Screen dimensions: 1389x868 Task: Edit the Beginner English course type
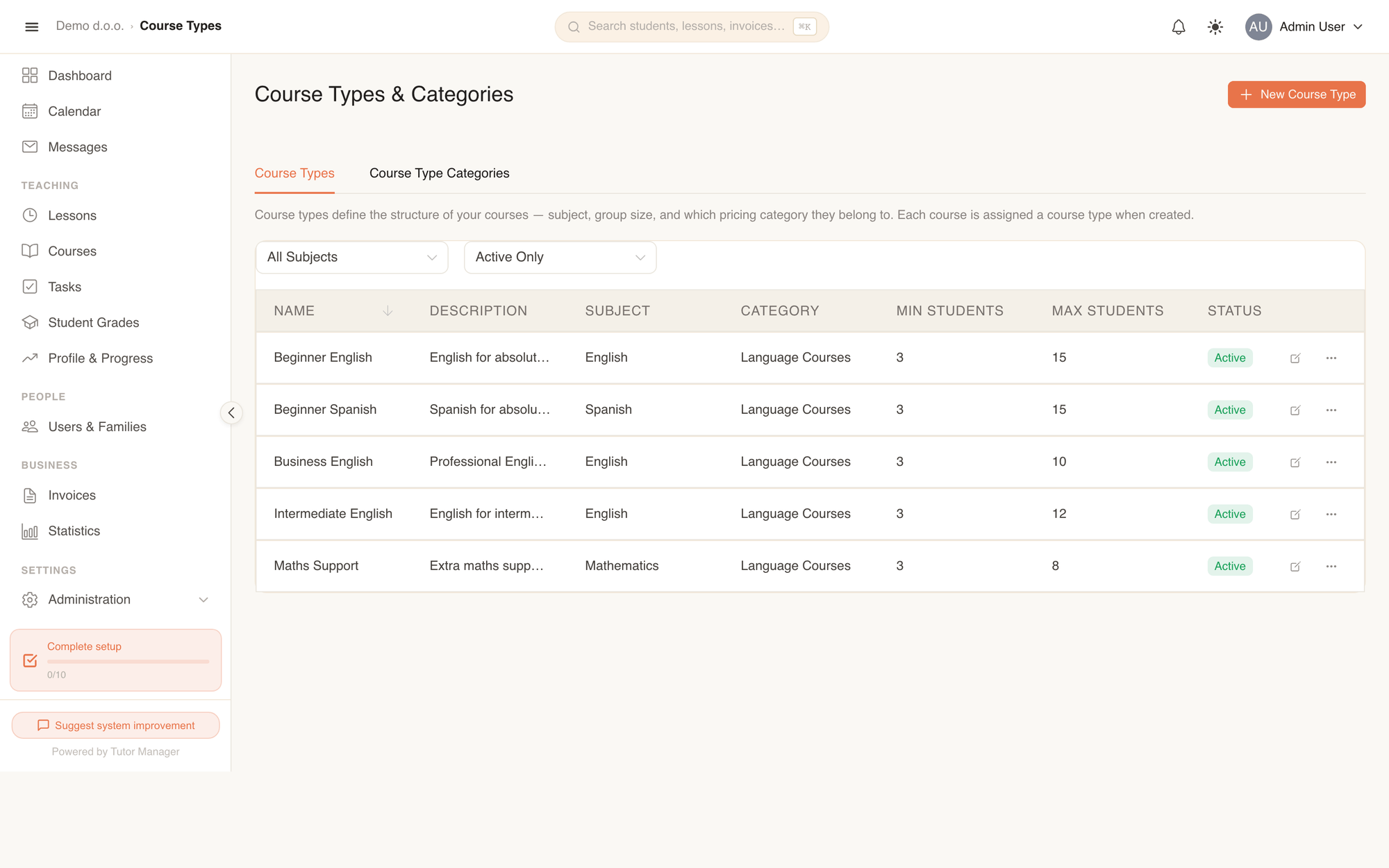(1295, 358)
